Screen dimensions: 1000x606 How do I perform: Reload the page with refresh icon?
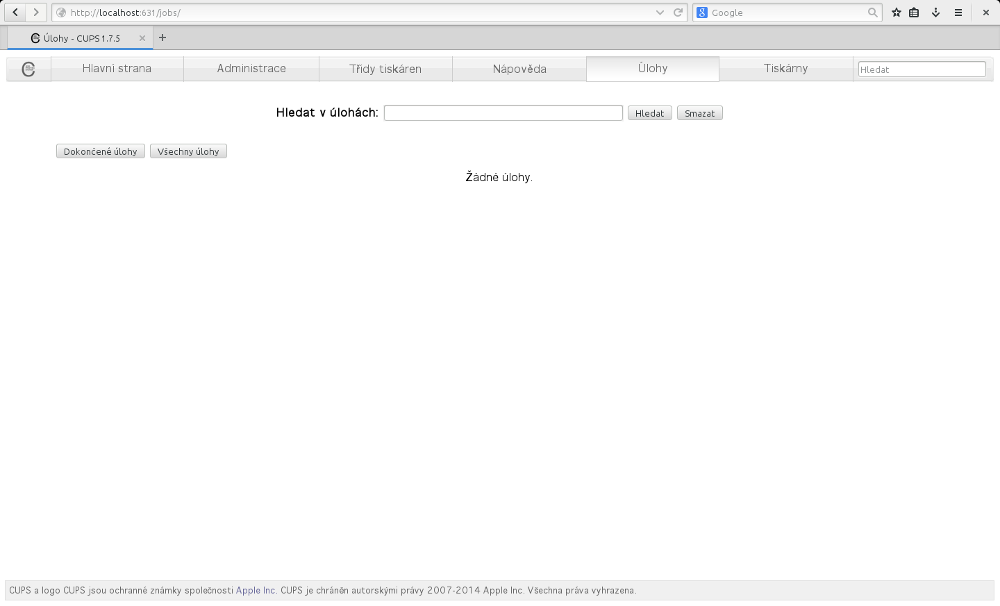[x=678, y=12]
